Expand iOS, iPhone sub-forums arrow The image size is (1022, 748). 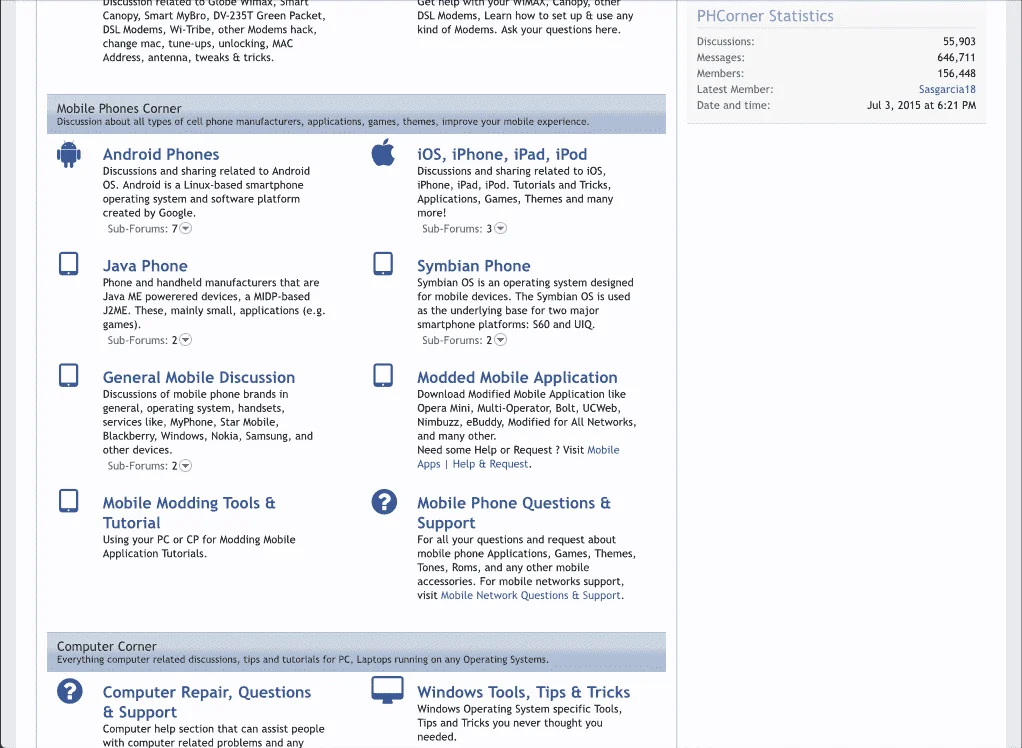[x=501, y=229]
